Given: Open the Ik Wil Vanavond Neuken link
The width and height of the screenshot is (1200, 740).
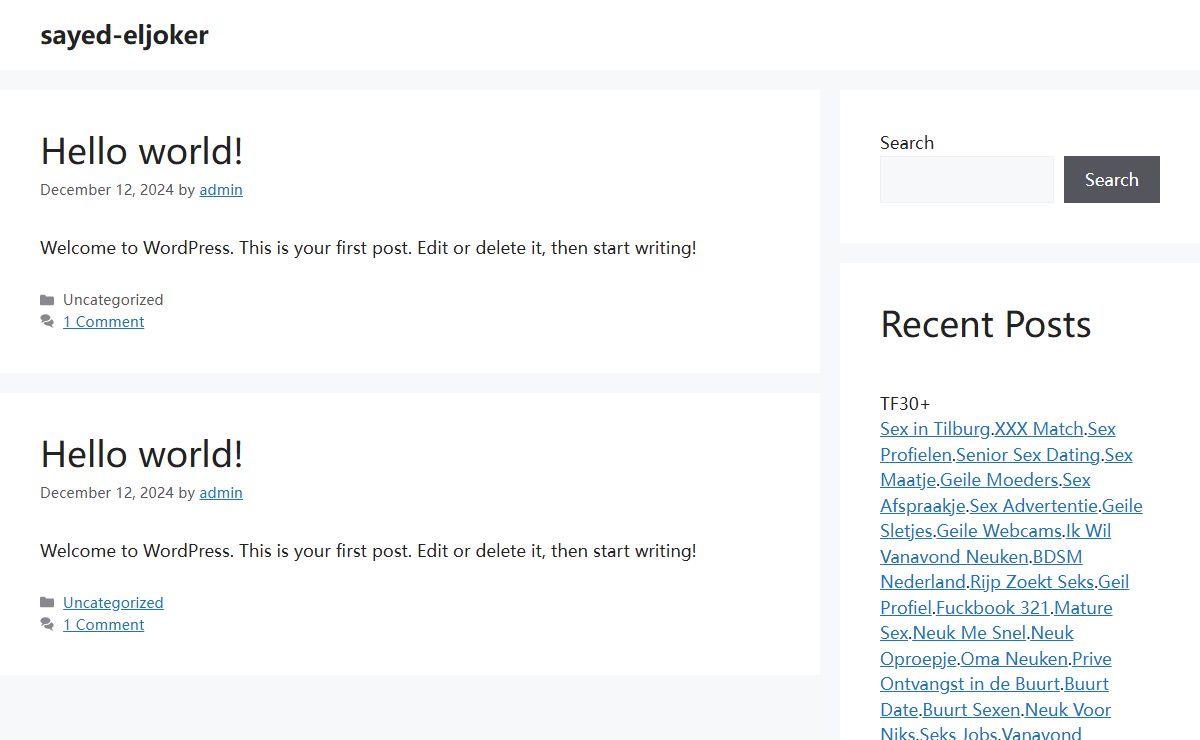Looking at the screenshot, I should point(954,557).
